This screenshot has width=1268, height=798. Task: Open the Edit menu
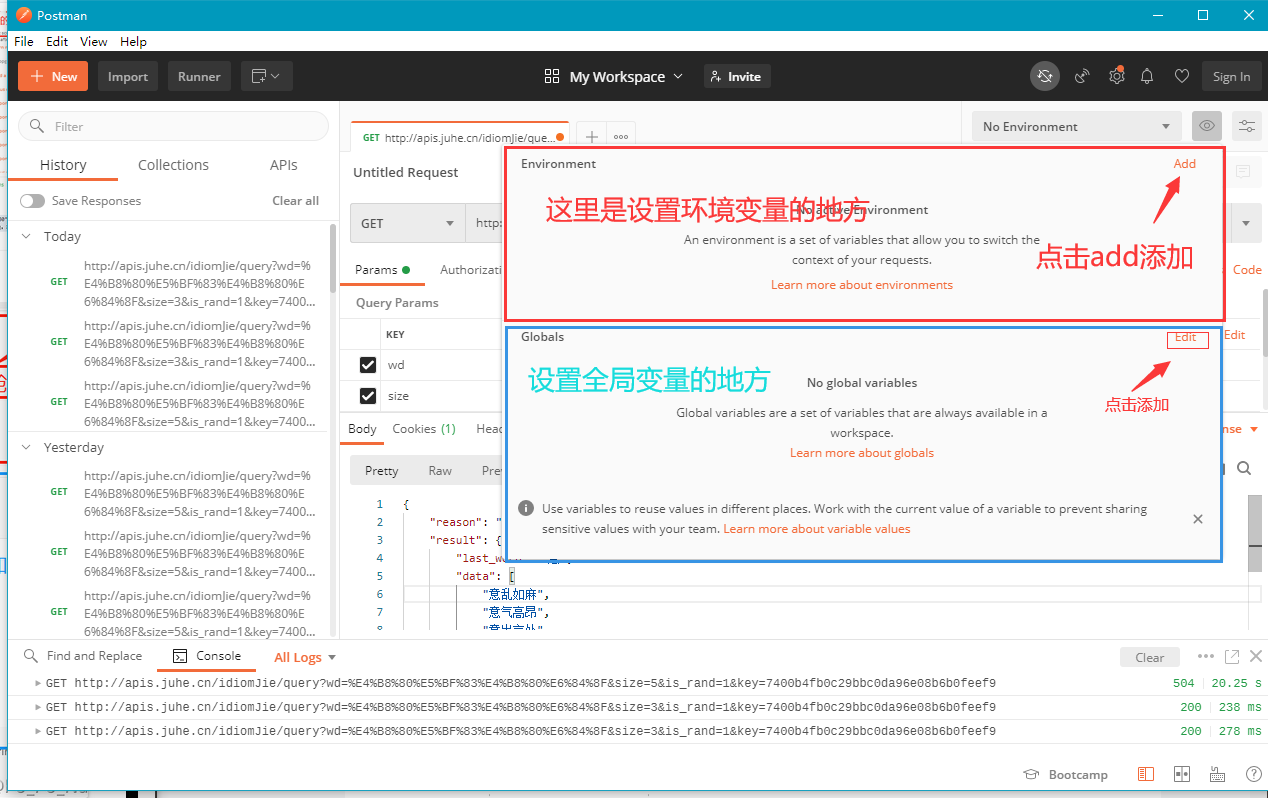[57, 41]
